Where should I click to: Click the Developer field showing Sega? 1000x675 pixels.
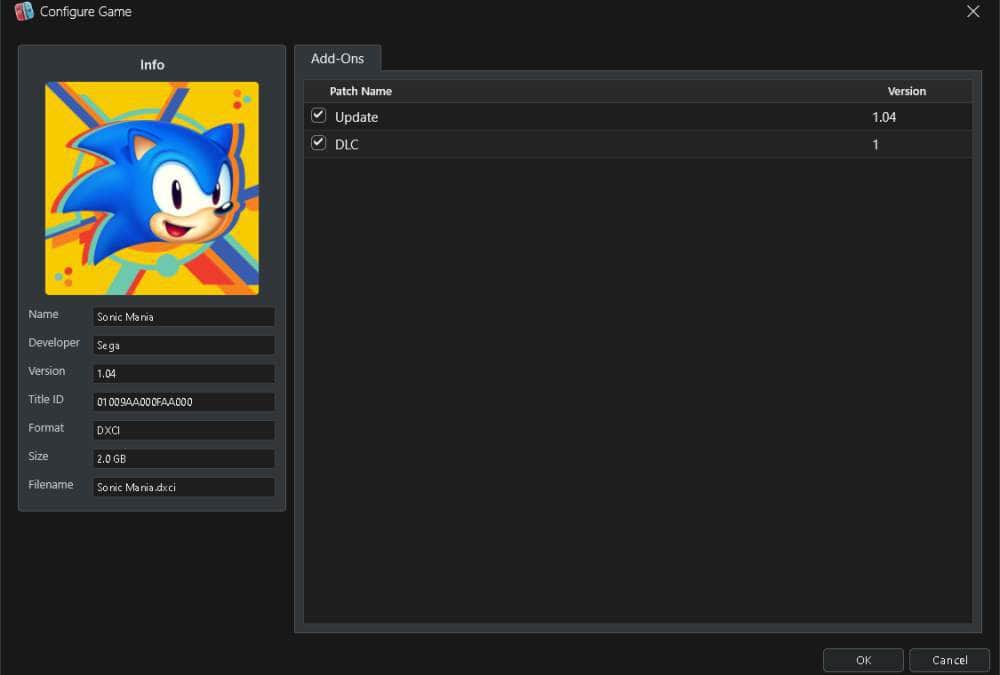pyautogui.click(x=184, y=345)
